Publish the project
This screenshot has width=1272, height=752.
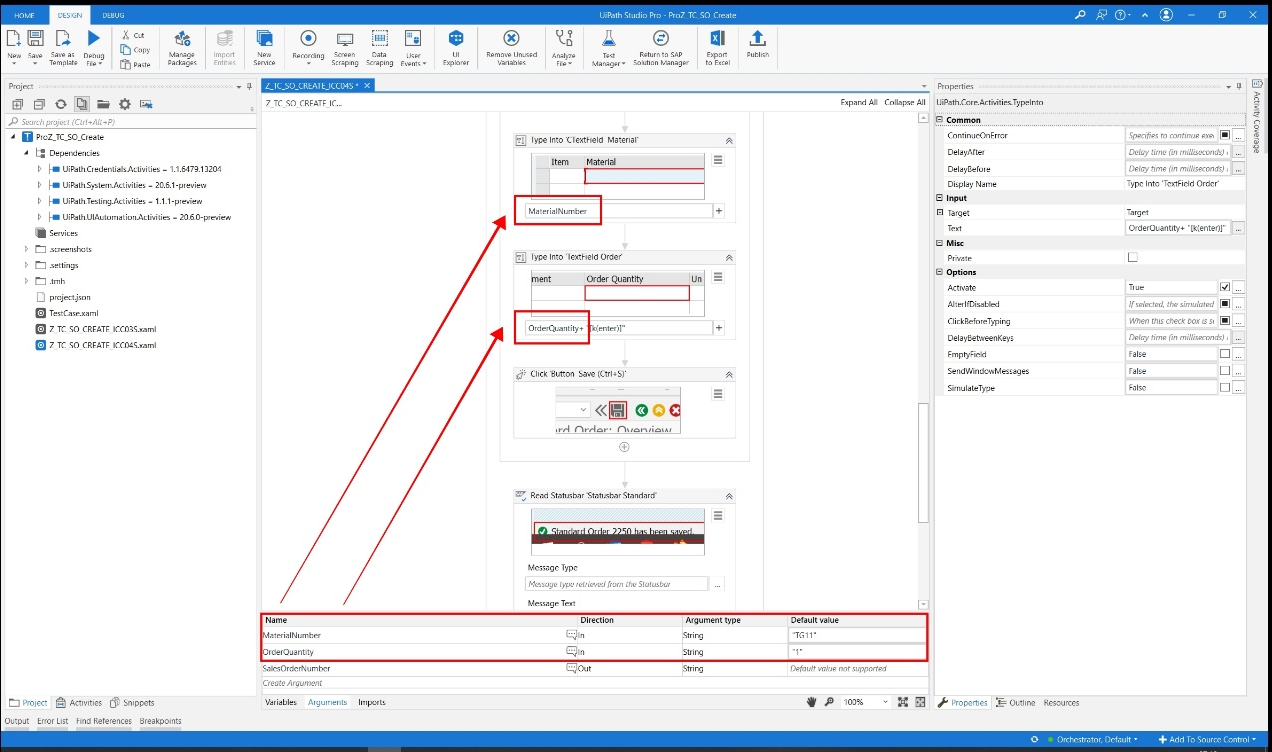pyautogui.click(x=757, y=47)
